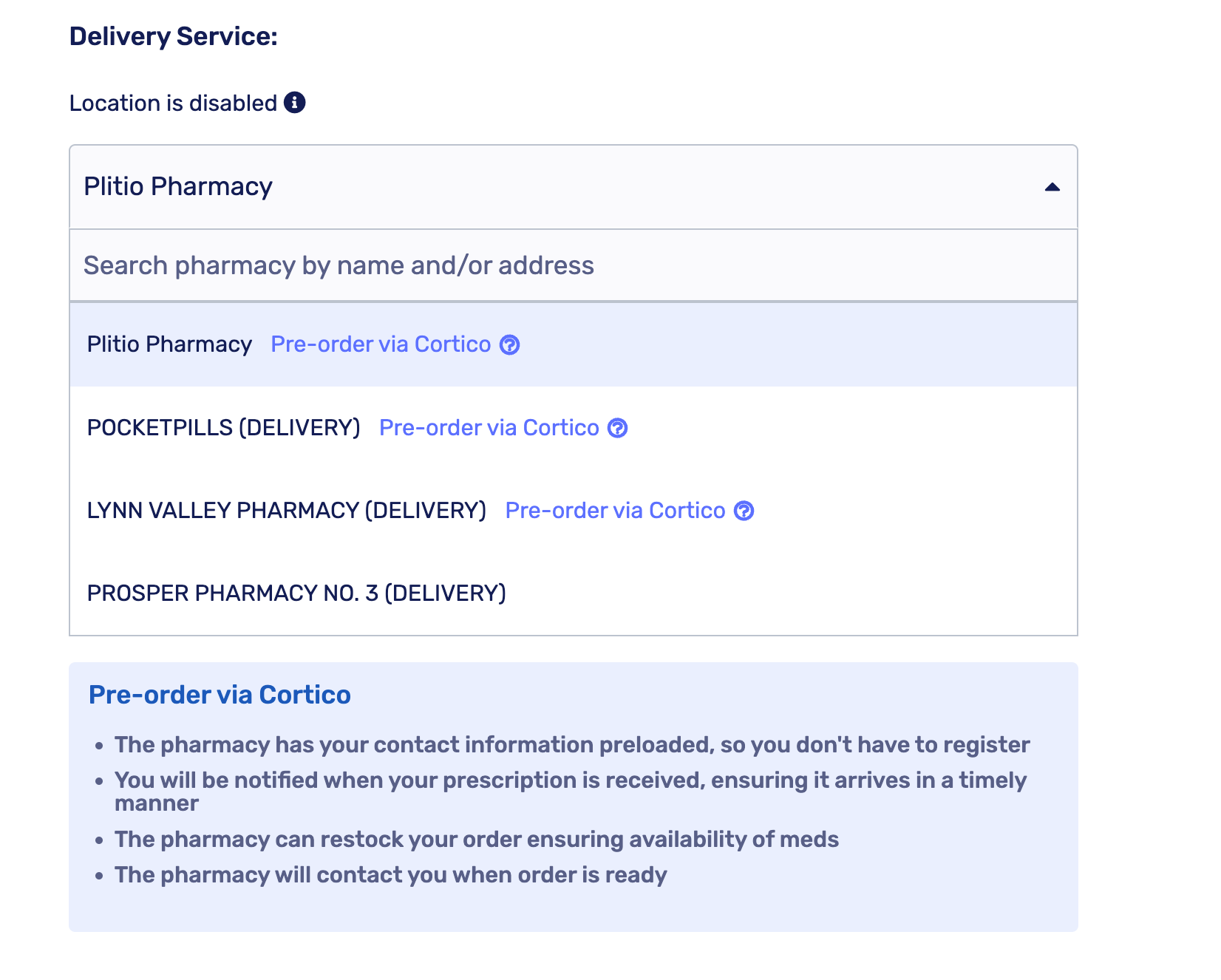Collapse the pharmacy dropdown using the caret arrow
Viewport: 1221px width, 980px height.
click(x=1052, y=188)
